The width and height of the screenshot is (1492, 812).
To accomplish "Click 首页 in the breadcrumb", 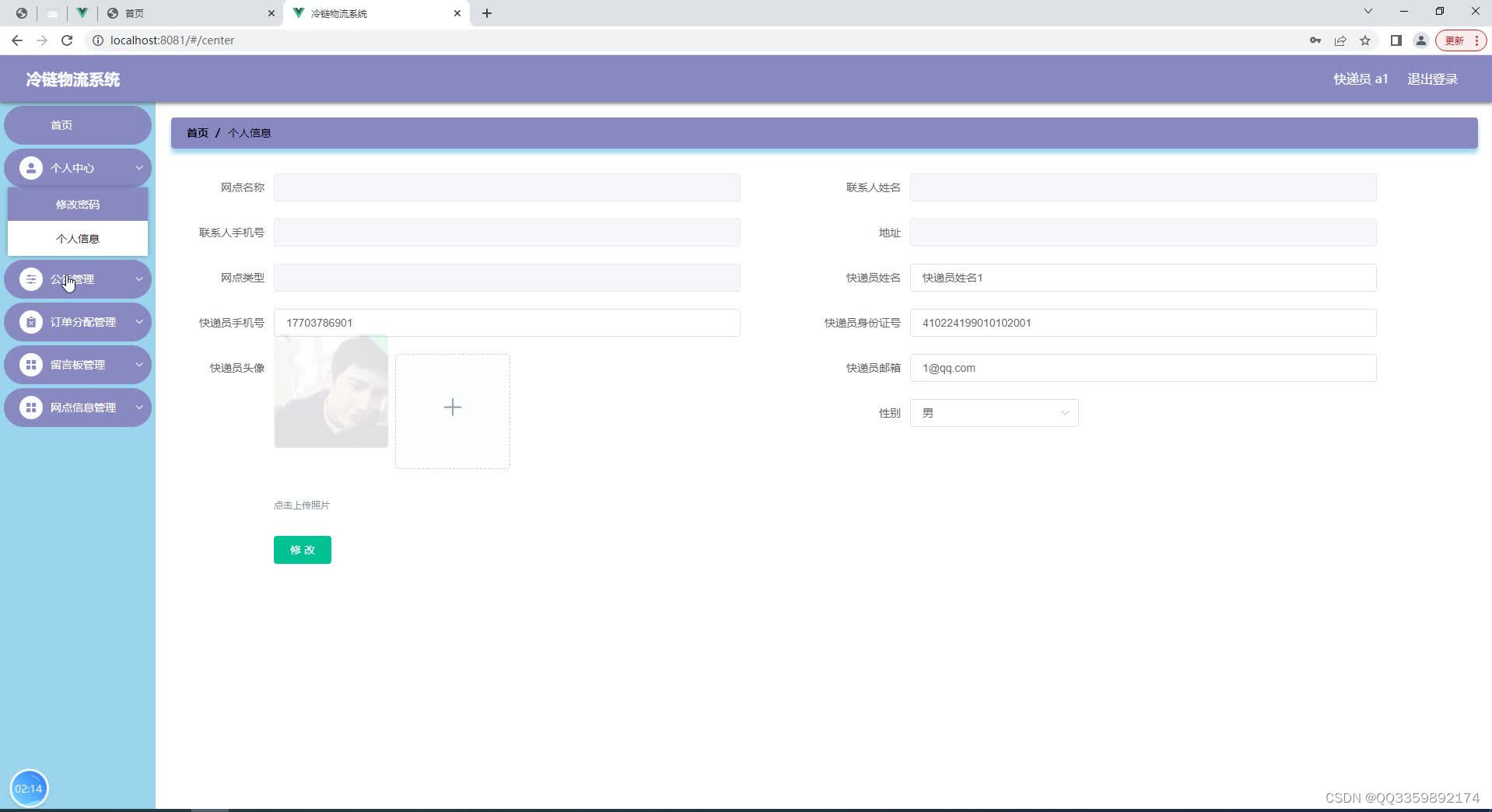I will pos(198,133).
